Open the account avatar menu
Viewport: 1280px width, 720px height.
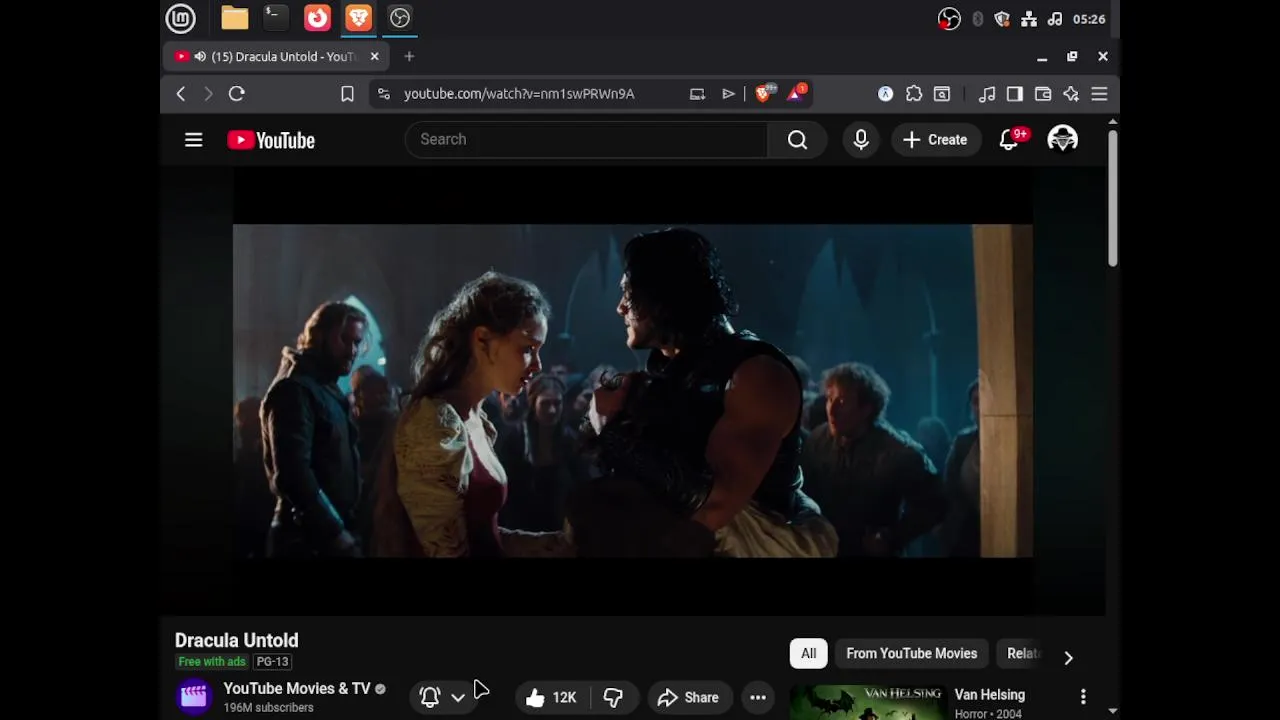pos(1062,139)
